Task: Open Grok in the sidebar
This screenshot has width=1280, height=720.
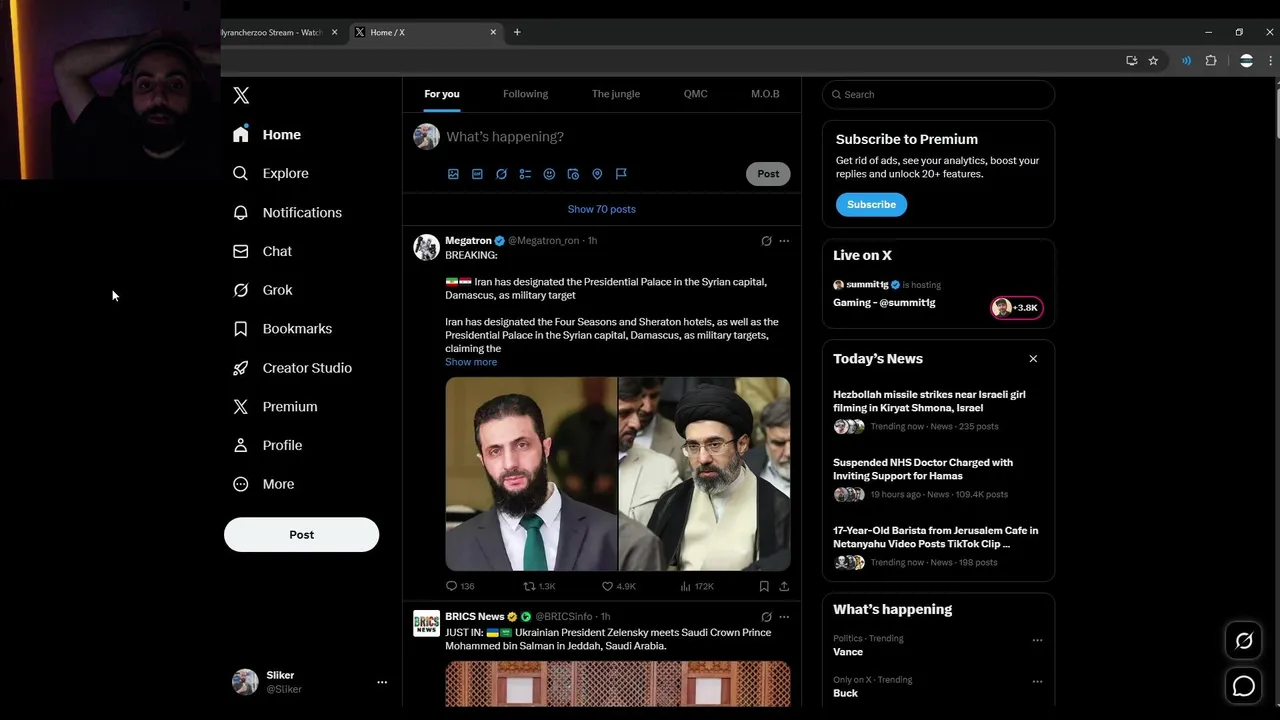Action: click(263, 290)
